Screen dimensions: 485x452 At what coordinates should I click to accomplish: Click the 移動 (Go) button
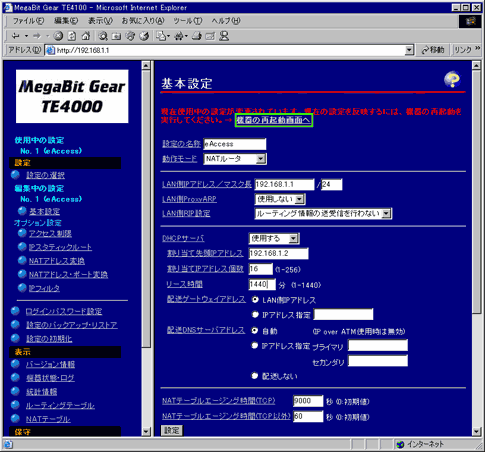433,50
